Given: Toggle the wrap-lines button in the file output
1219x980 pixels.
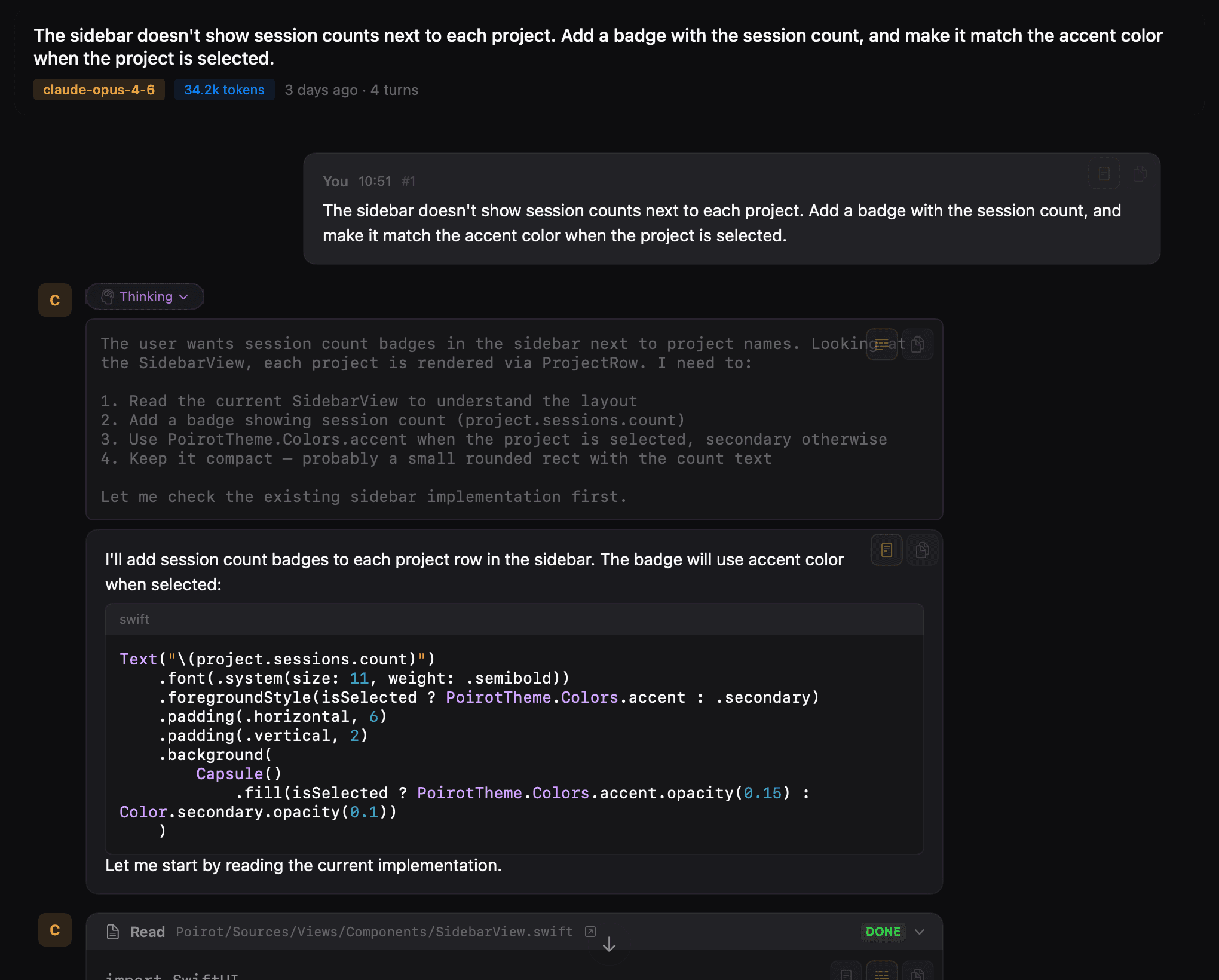Looking at the screenshot, I should click(881, 974).
